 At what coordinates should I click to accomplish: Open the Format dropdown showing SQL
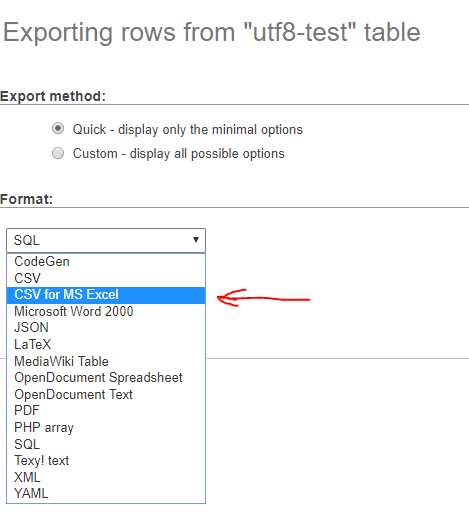[106, 240]
